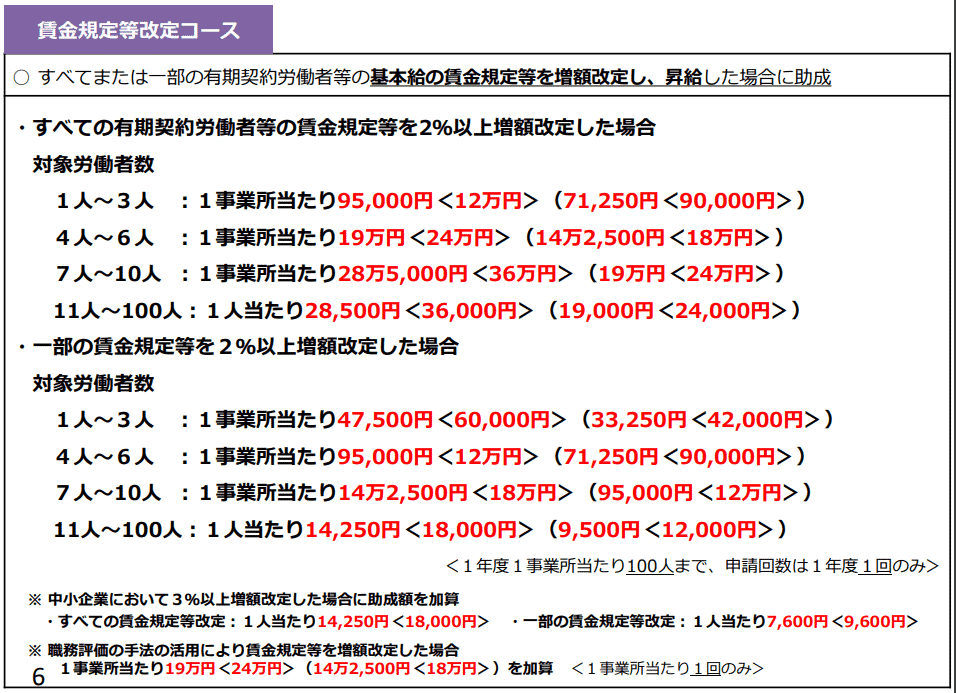Click 19万円 in the を加算 footnote line

pos(190,669)
